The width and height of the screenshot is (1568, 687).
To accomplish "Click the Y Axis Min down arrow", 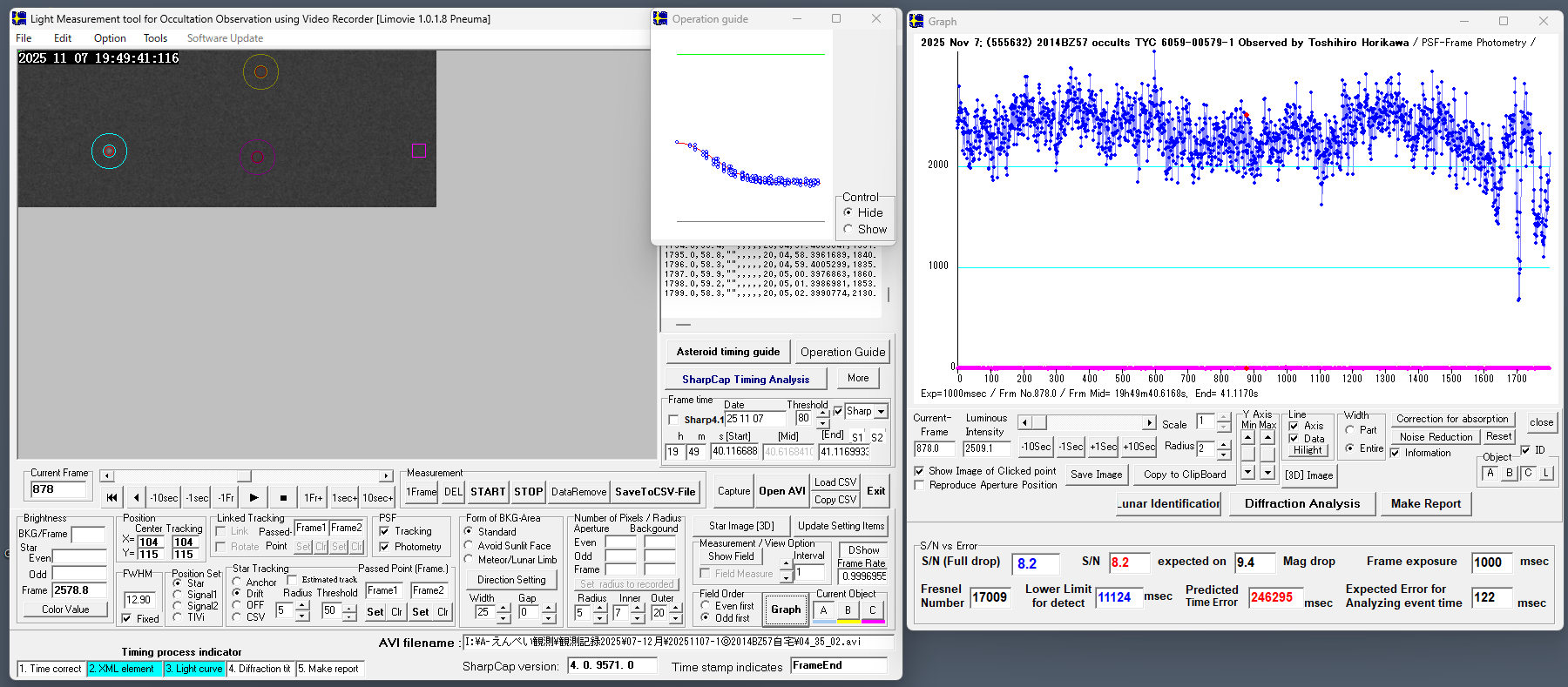I will [x=1248, y=472].
